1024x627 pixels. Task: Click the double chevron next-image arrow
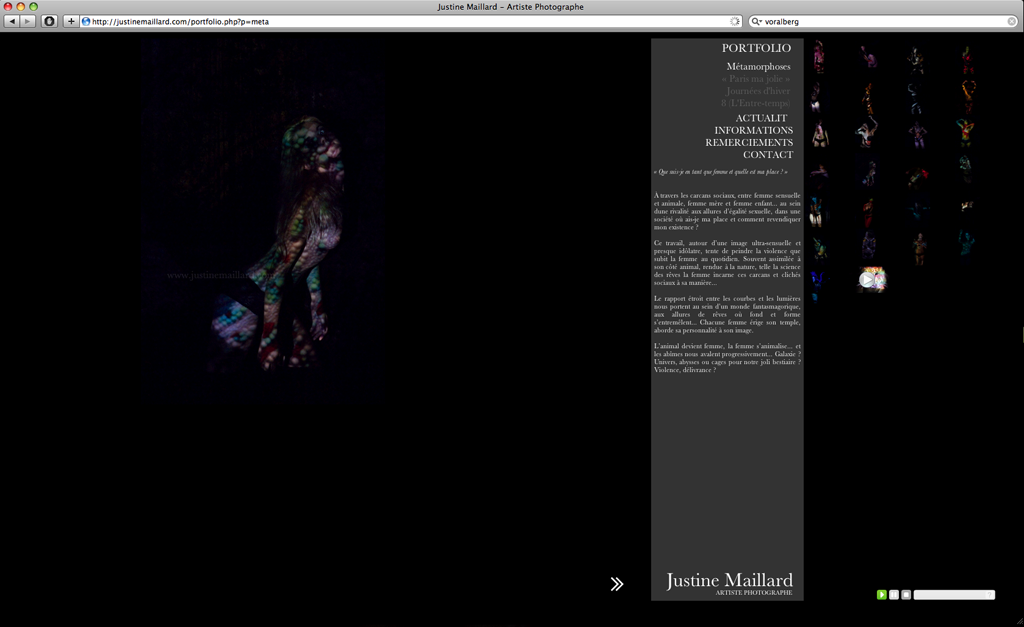pos(617,584)
